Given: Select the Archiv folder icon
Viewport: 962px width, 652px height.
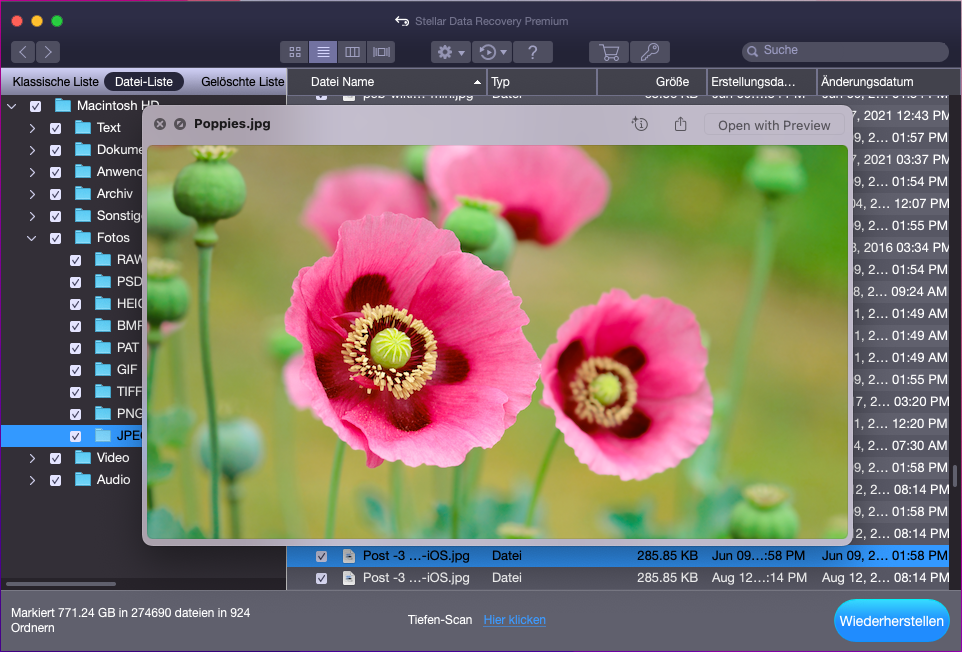Looking at the screenshot, I should coord(83,194).
